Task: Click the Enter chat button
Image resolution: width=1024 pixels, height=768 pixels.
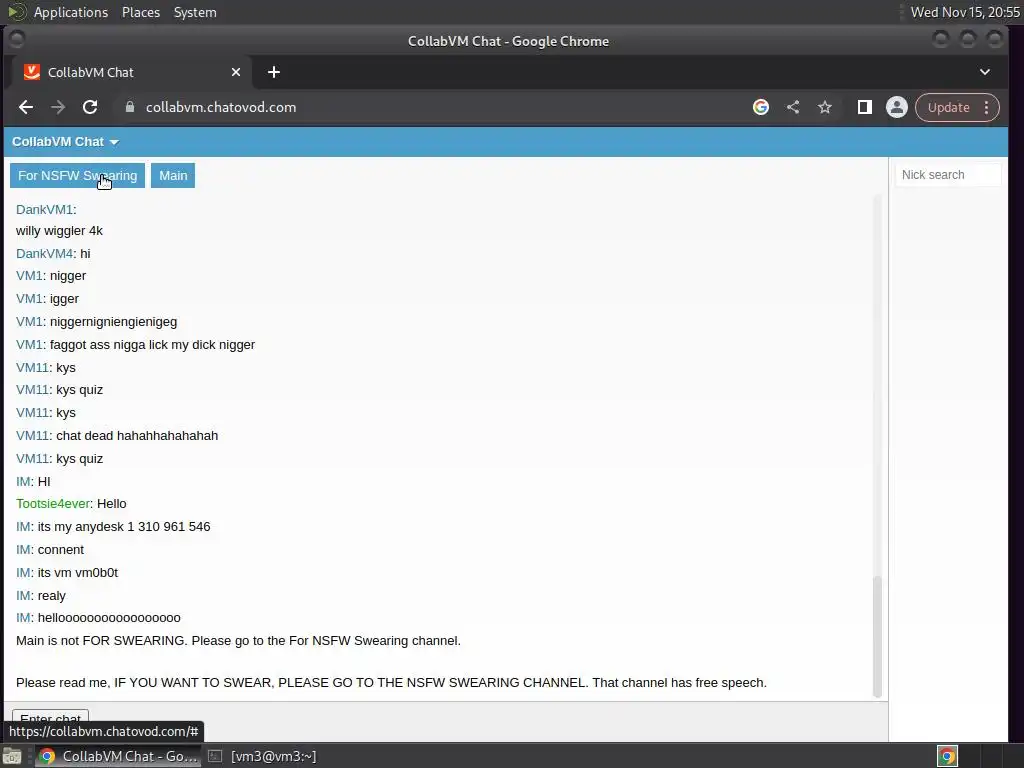Action: tap(50, 718)
